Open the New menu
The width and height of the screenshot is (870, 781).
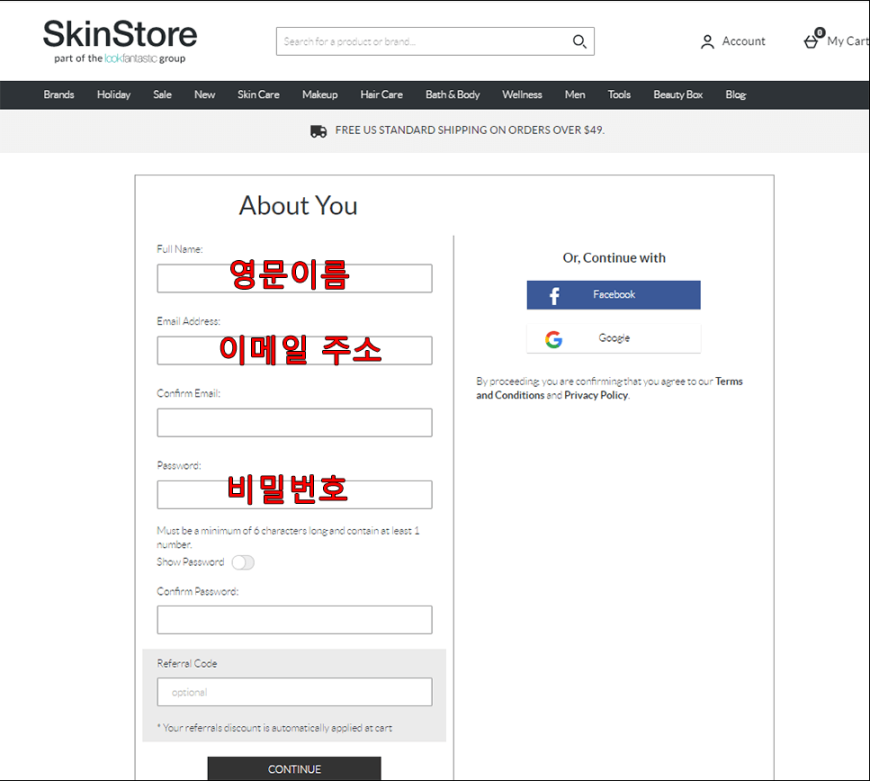[x=205, y=95]
